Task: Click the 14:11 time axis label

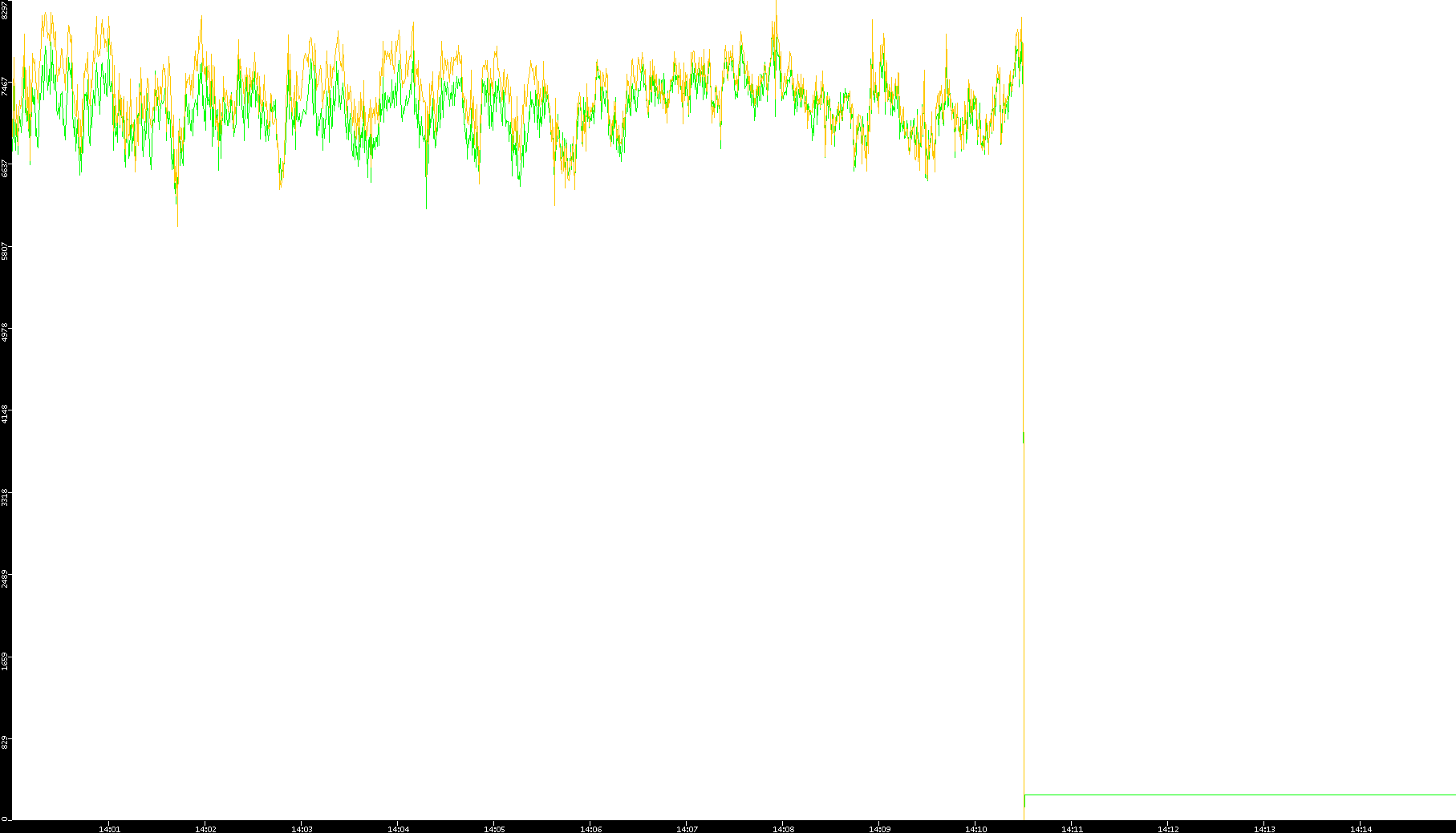Action: 1072,829
